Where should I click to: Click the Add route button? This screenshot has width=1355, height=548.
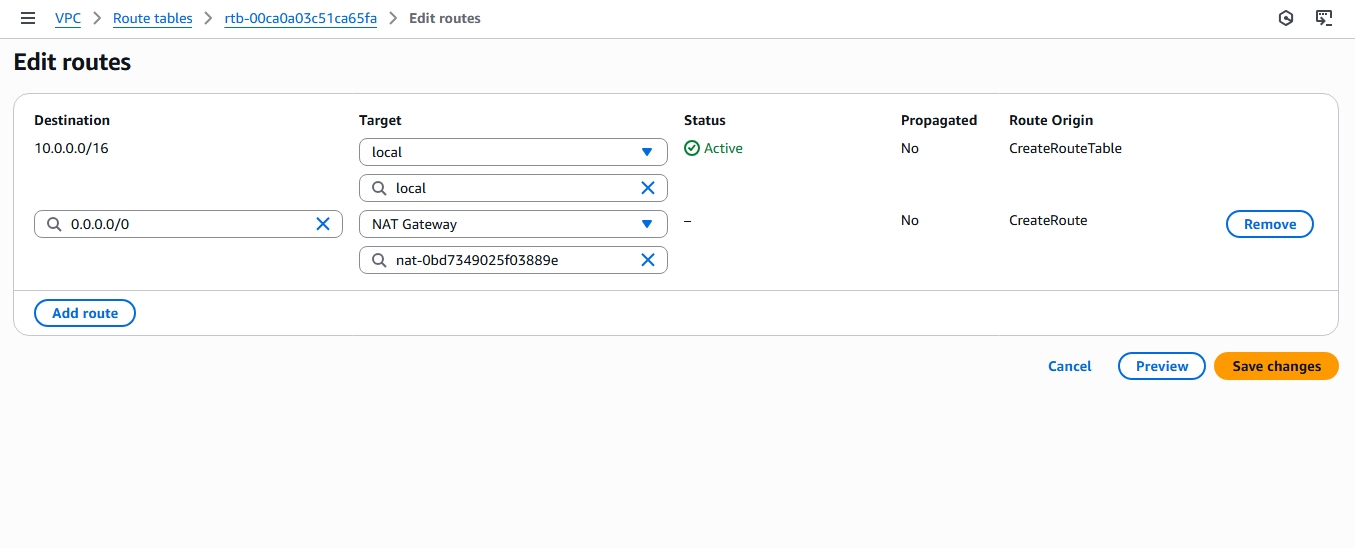click(85, 313)
